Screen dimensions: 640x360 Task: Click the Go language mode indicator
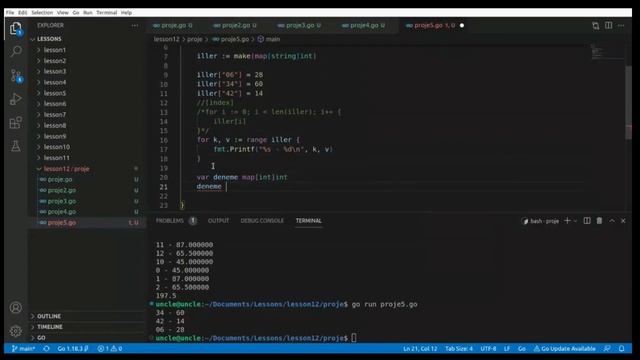(522, 349)
